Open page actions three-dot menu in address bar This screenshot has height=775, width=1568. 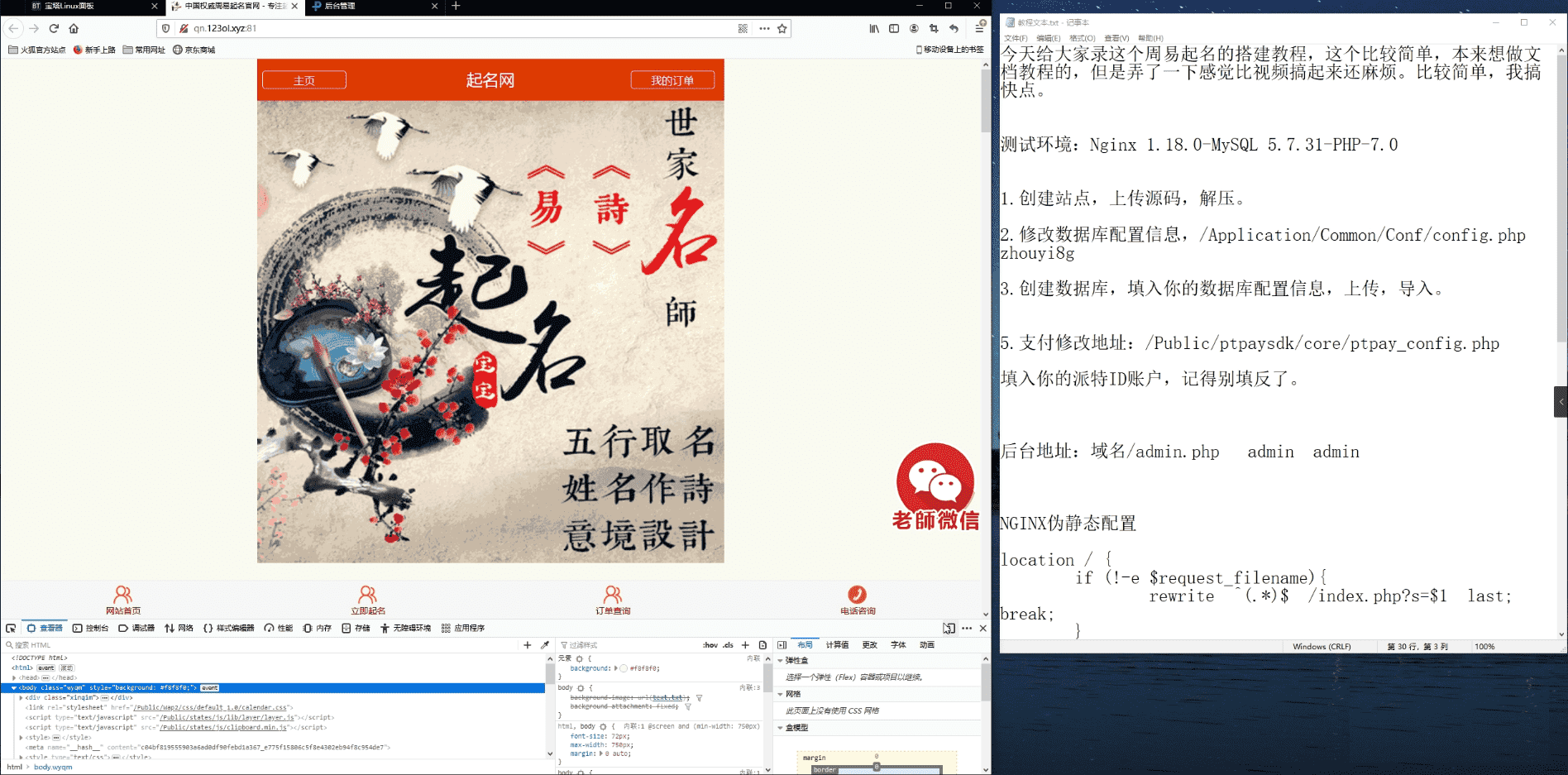(x=764, y=28)
